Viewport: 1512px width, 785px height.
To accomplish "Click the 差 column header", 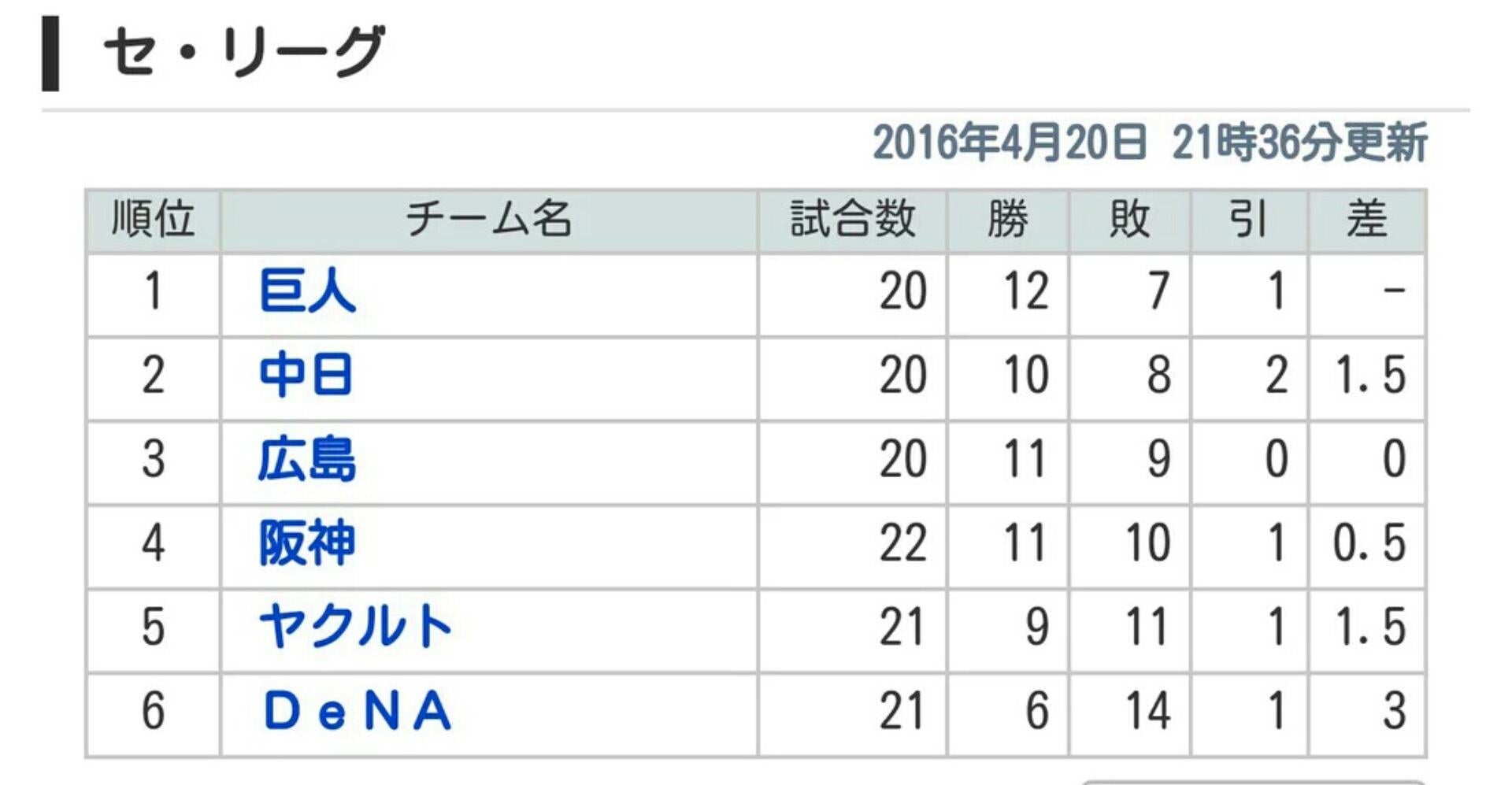I will (x=1366, y=219).
